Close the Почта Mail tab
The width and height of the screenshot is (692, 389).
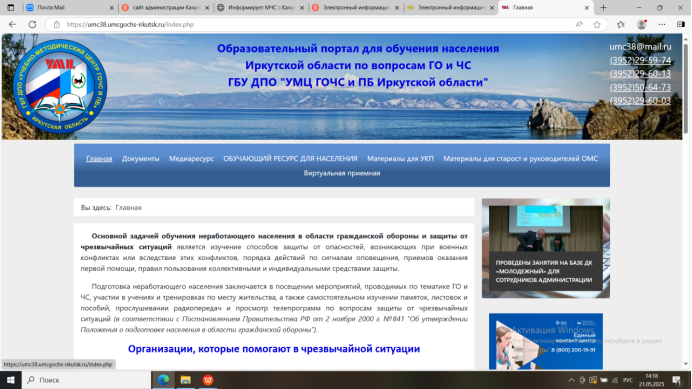pyautogui.click(x=111, y=8)
